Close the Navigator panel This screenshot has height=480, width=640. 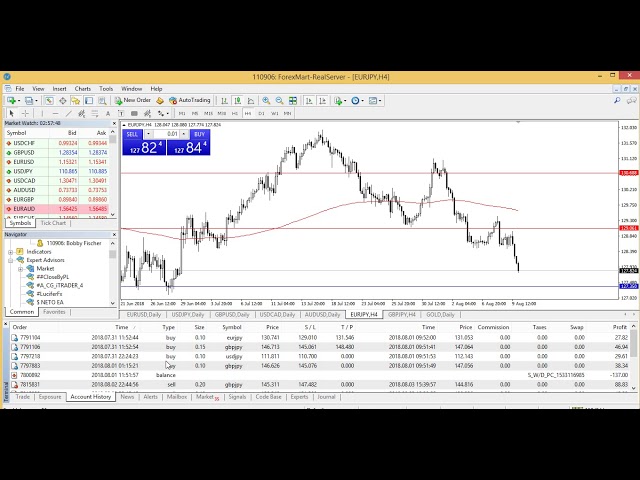coord(114,234)
